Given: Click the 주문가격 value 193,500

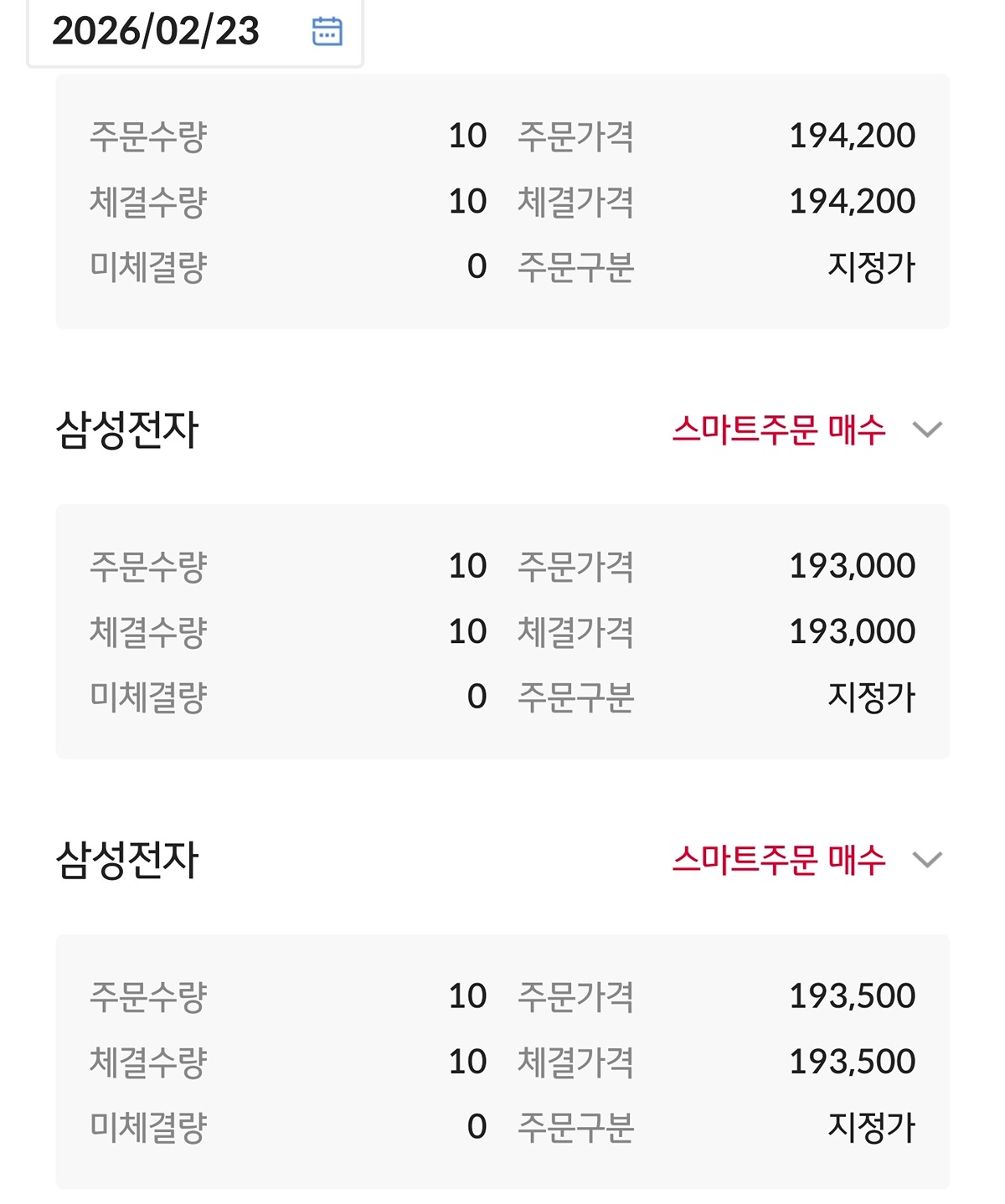Looking at the screenshot, I should [x=852, y=996].
